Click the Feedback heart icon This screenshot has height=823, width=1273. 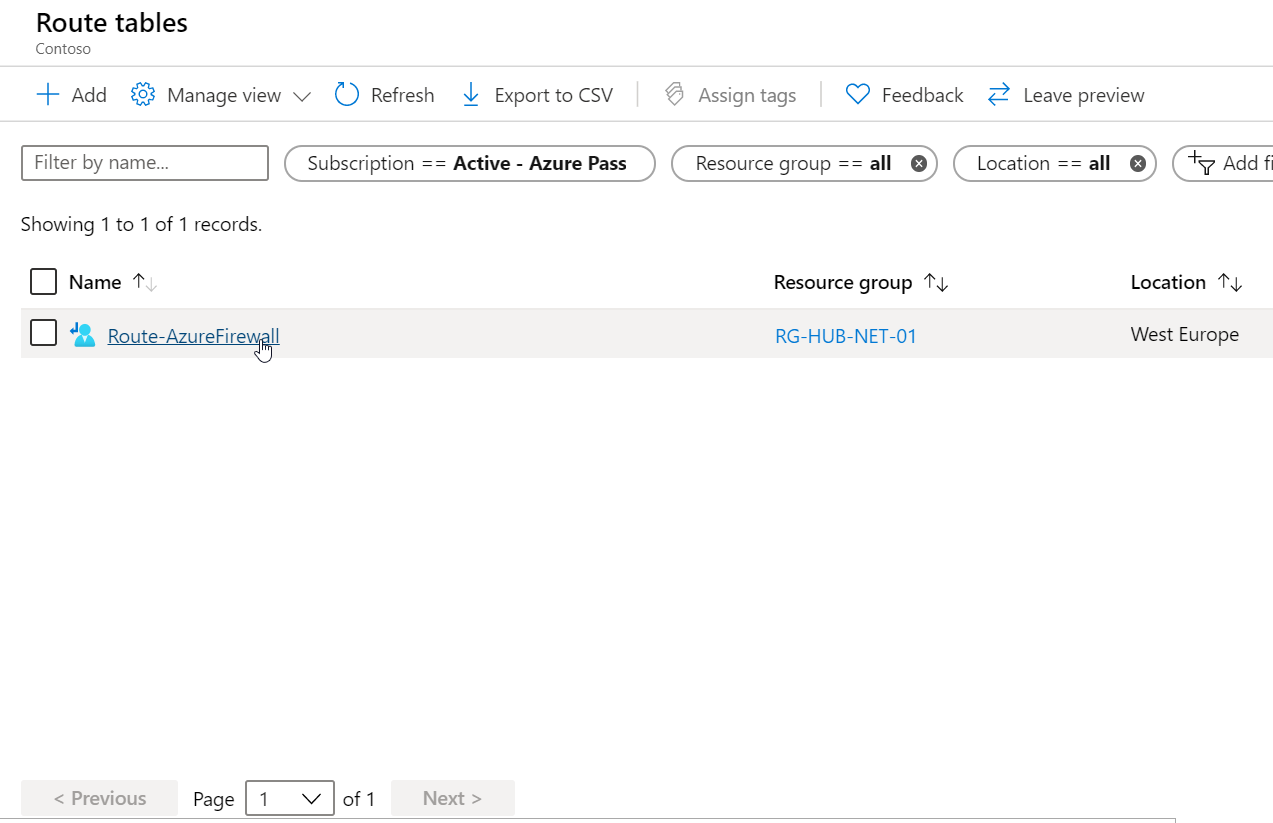(858, 95)
